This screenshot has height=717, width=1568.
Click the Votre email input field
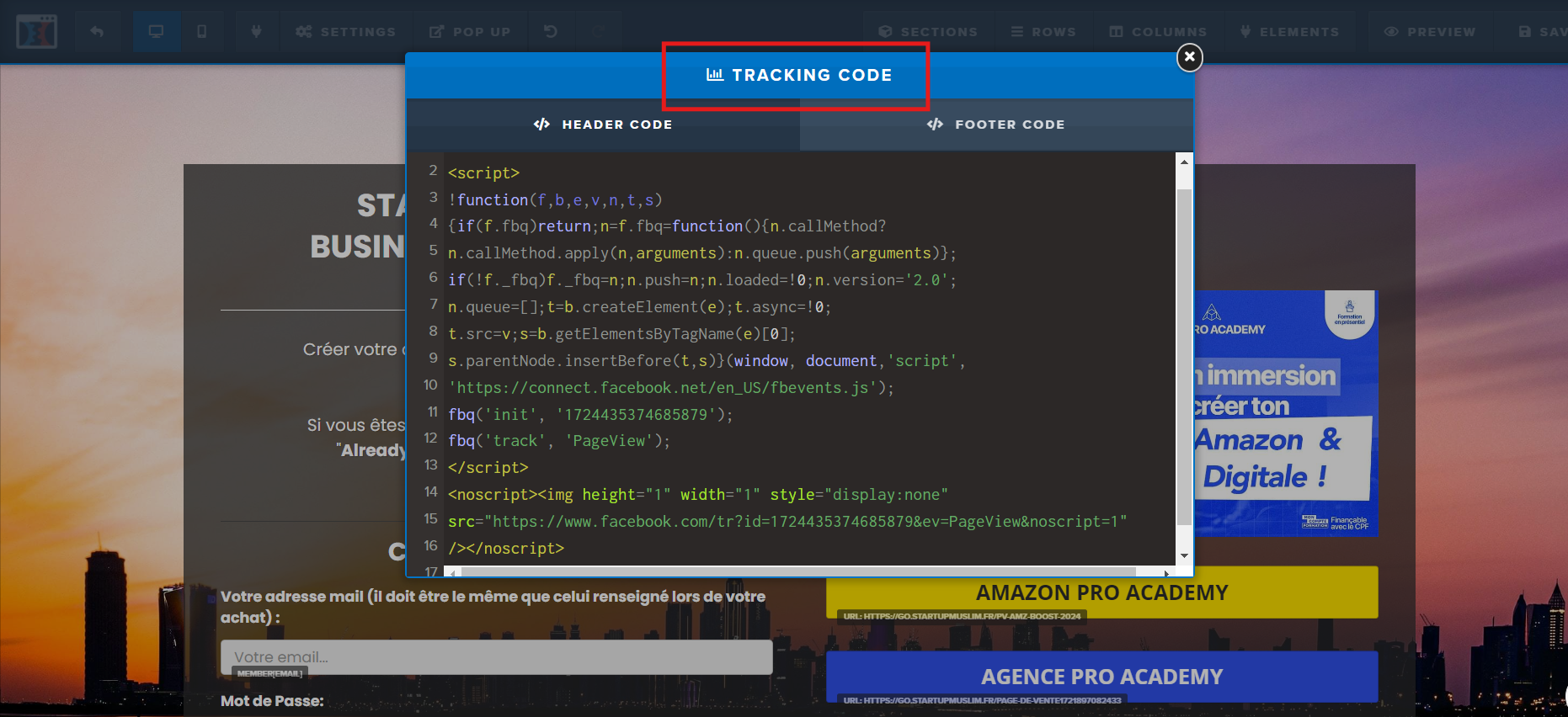click(x=497, y=657)
